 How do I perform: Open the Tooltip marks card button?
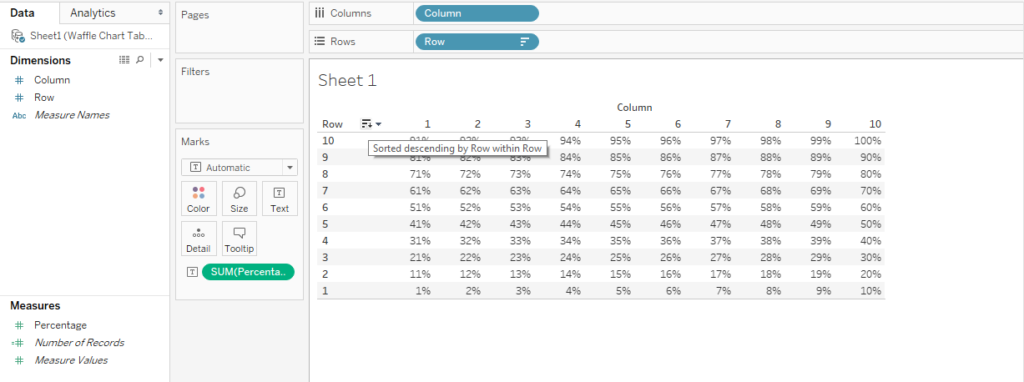pos(239,238)
